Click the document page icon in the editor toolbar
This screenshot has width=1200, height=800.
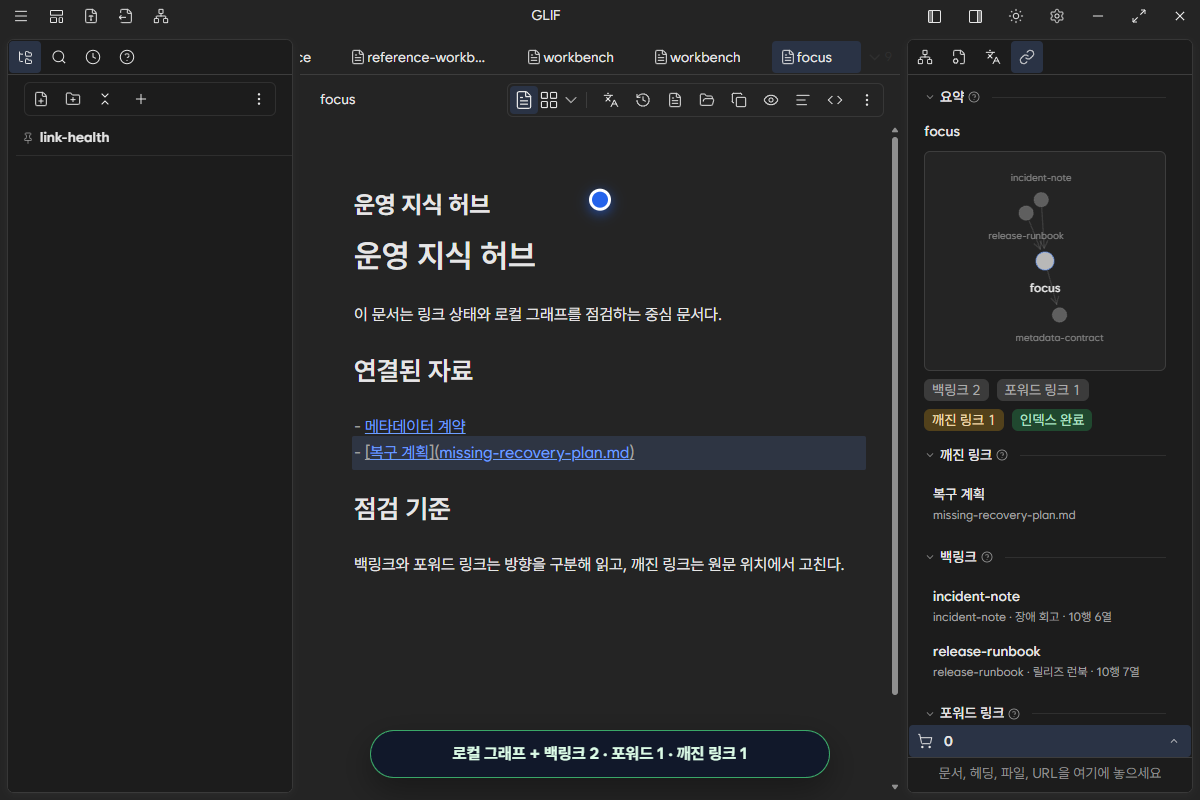point(675,100)
